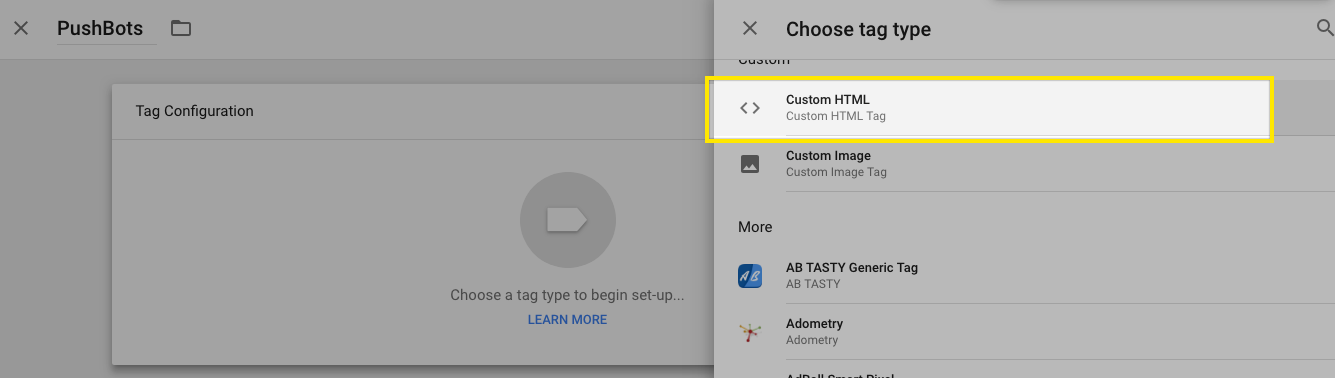This screenshot has width=1335, height=378.
Task: Open the LEARN MORE link
Action: [567, 320]
